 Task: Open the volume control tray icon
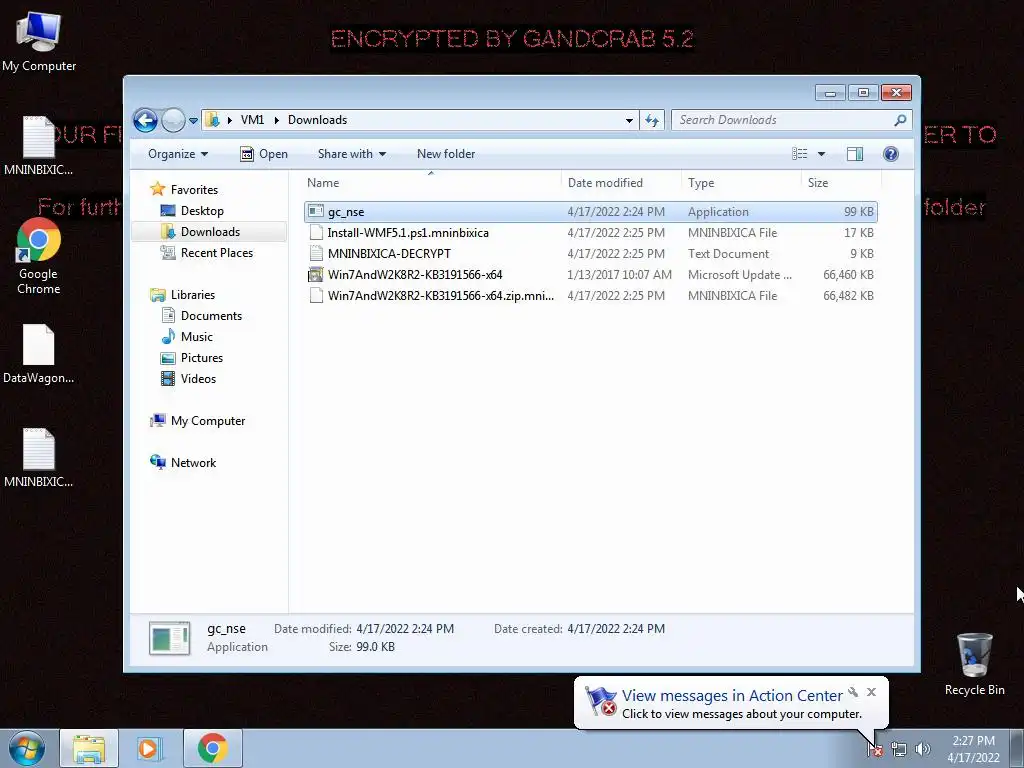tap(923, 749)
